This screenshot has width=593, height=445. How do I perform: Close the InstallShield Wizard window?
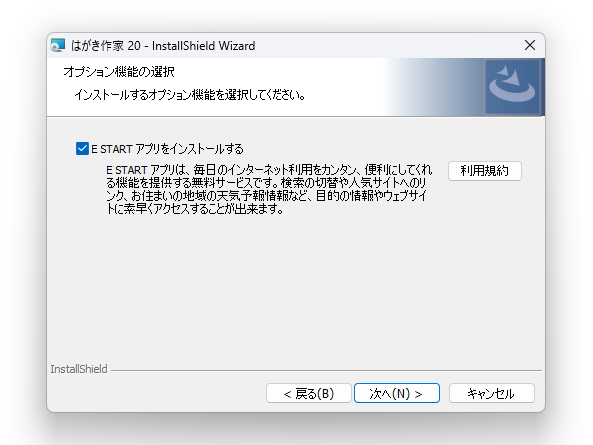pyautogui.click(x=530, y=45)
